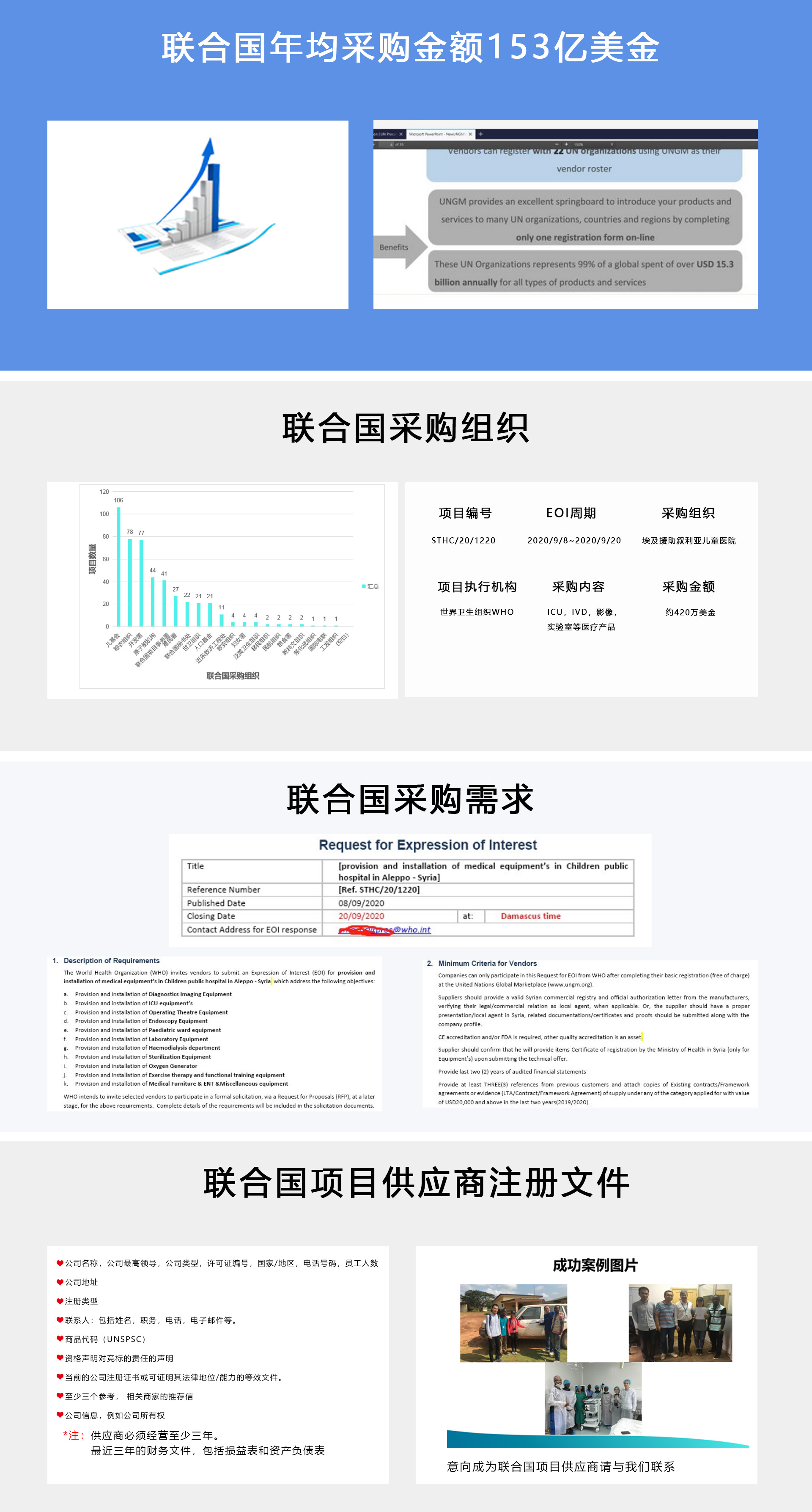812x1512 pixels.
Task: Open the outdoor group photo with white truck
Action: point(513,1322)
